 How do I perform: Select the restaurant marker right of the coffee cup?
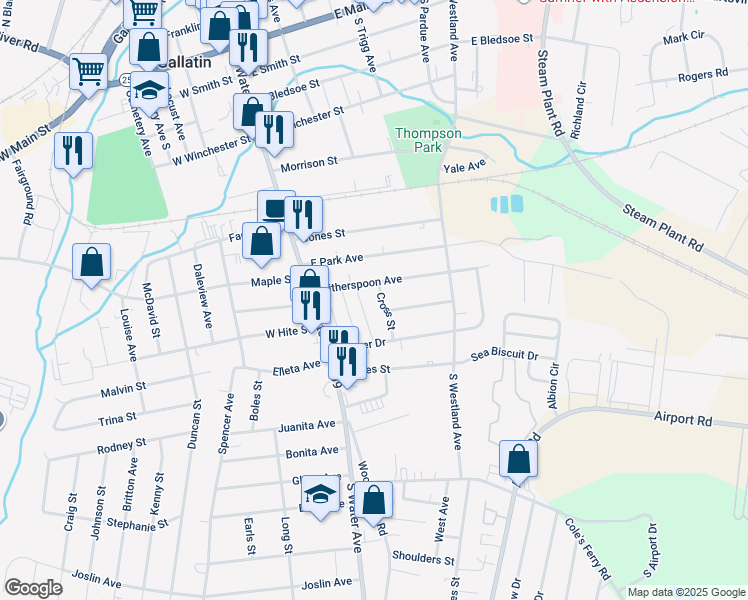[303, 215]
